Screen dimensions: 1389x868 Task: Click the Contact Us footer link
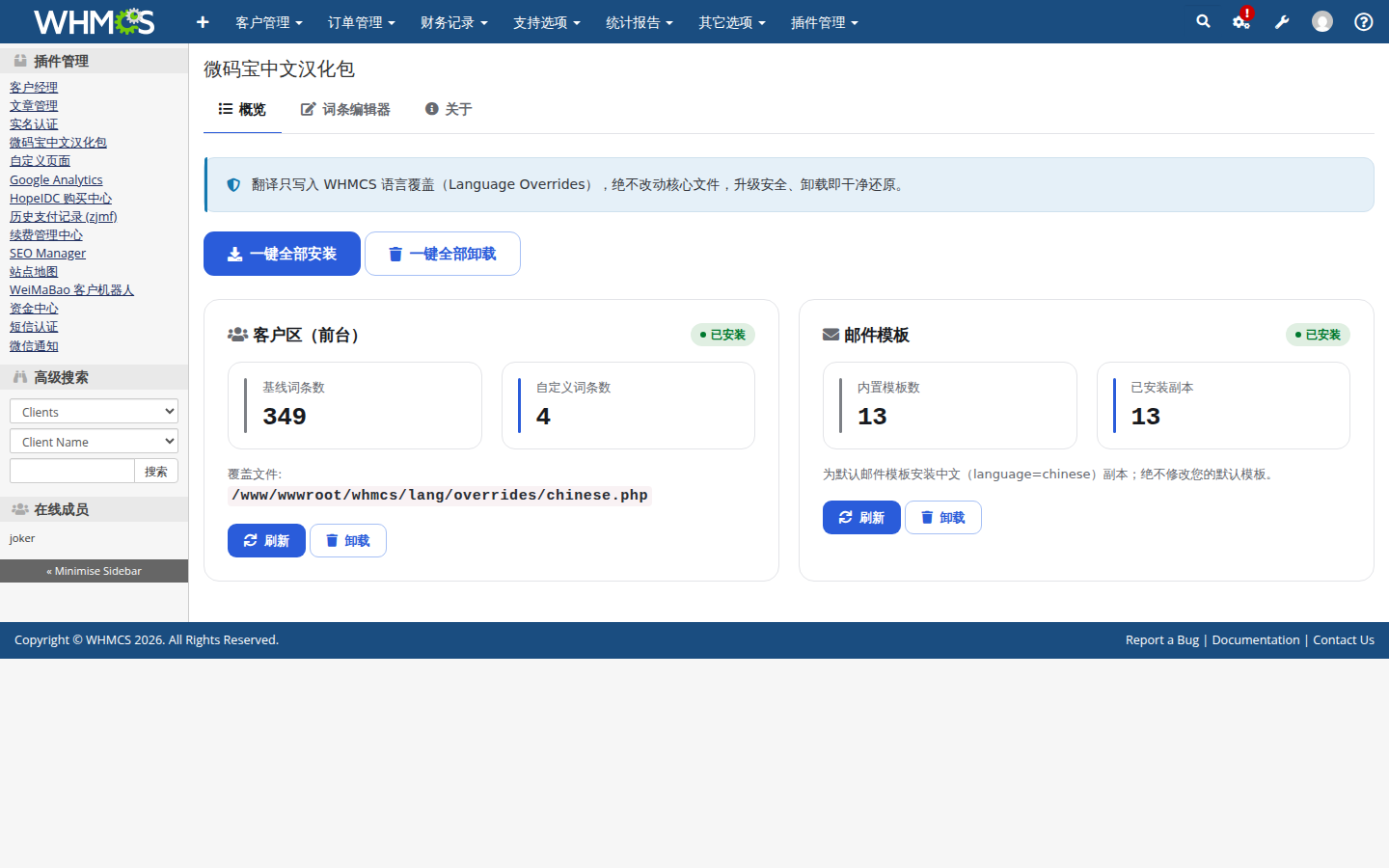click(x=1344, y=640)
